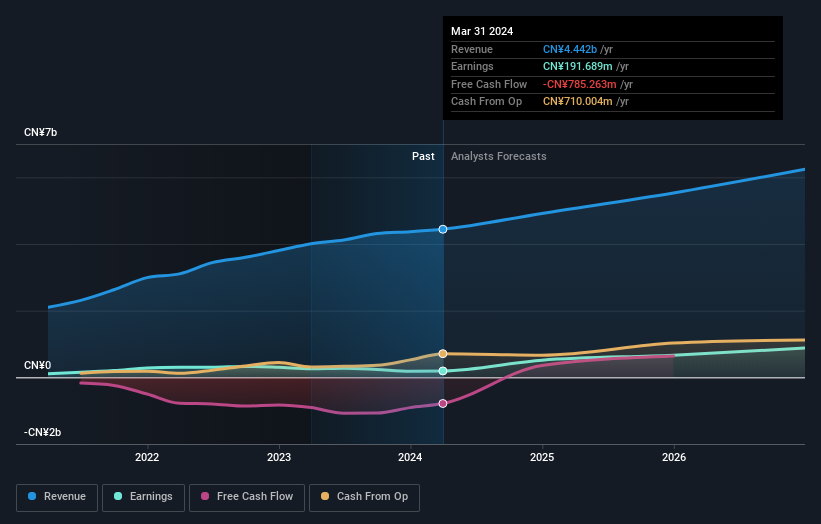
Task: Click the orange Cash From Op legend dot
Action: (325, 496)
